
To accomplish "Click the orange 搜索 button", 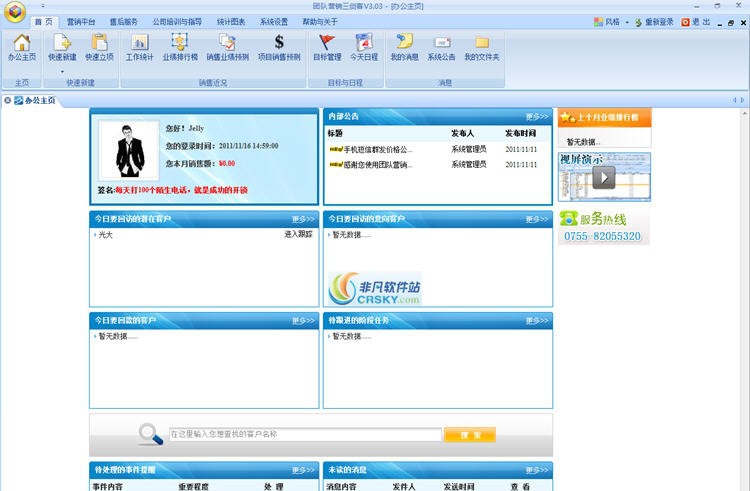I will (x=470, y=435).
